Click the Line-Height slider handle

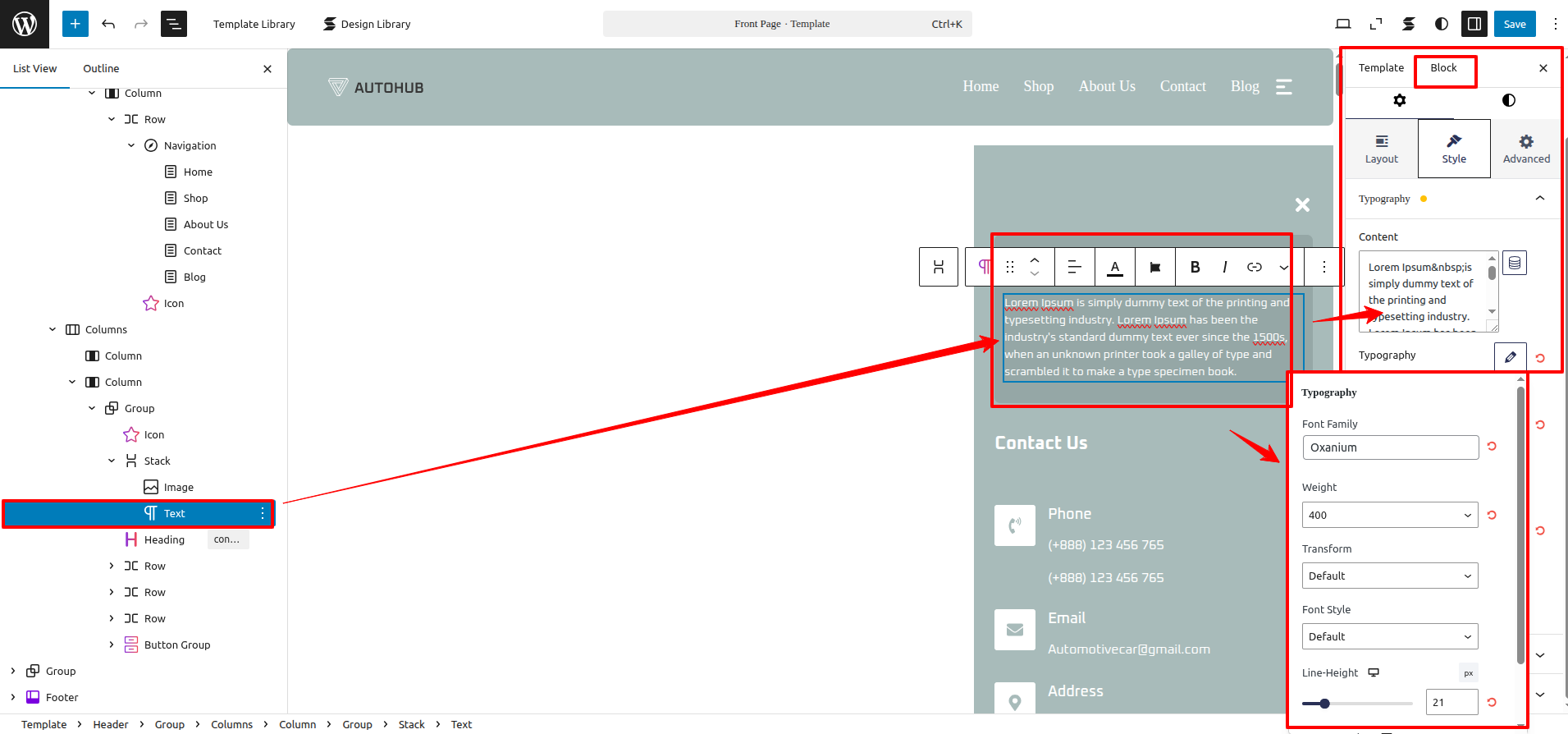[1324, 703]
